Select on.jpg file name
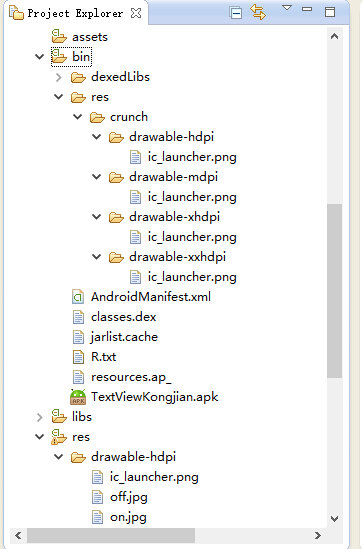 tap(128, 517)
